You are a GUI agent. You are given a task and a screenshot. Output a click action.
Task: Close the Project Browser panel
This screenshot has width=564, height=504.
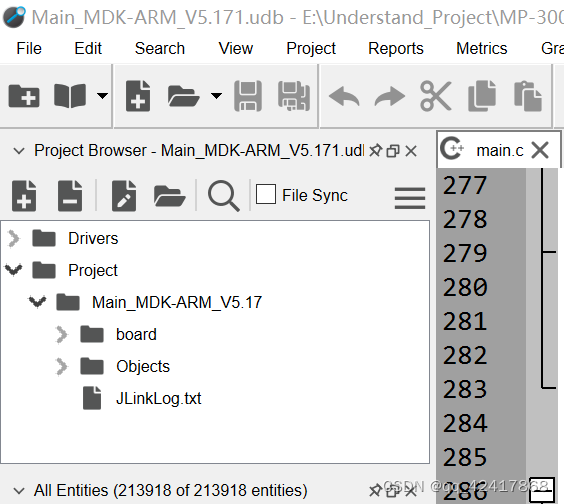coord(411,151)
